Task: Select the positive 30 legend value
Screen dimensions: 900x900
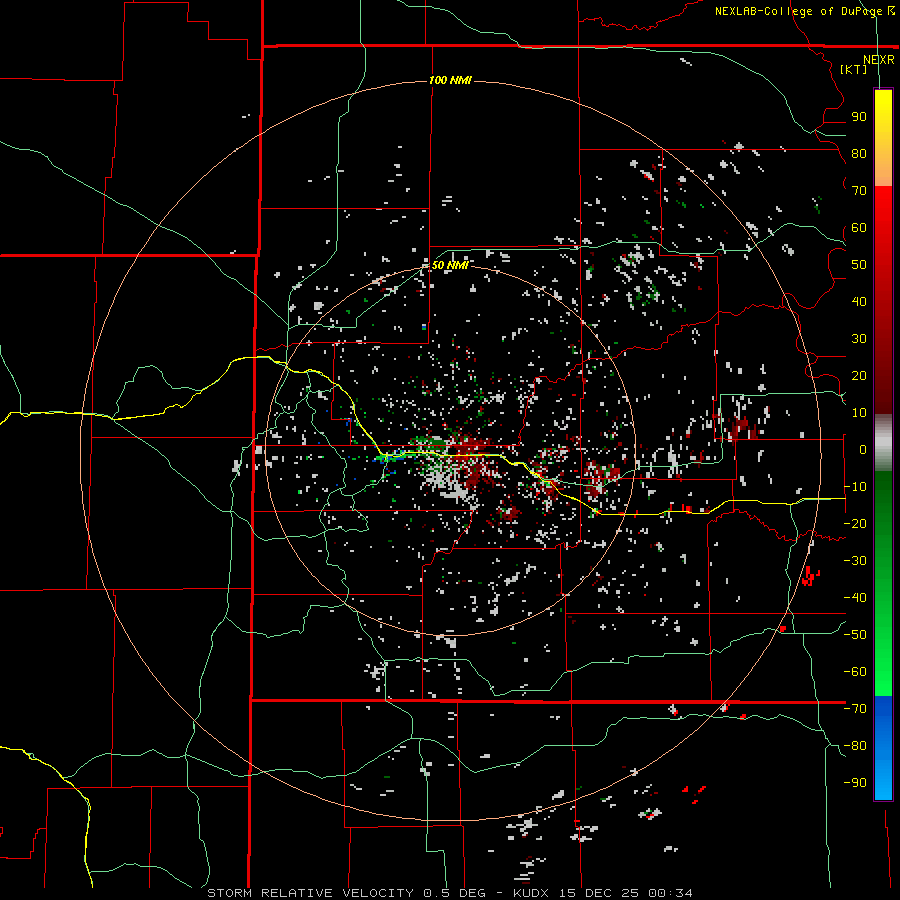Action: 859,339
